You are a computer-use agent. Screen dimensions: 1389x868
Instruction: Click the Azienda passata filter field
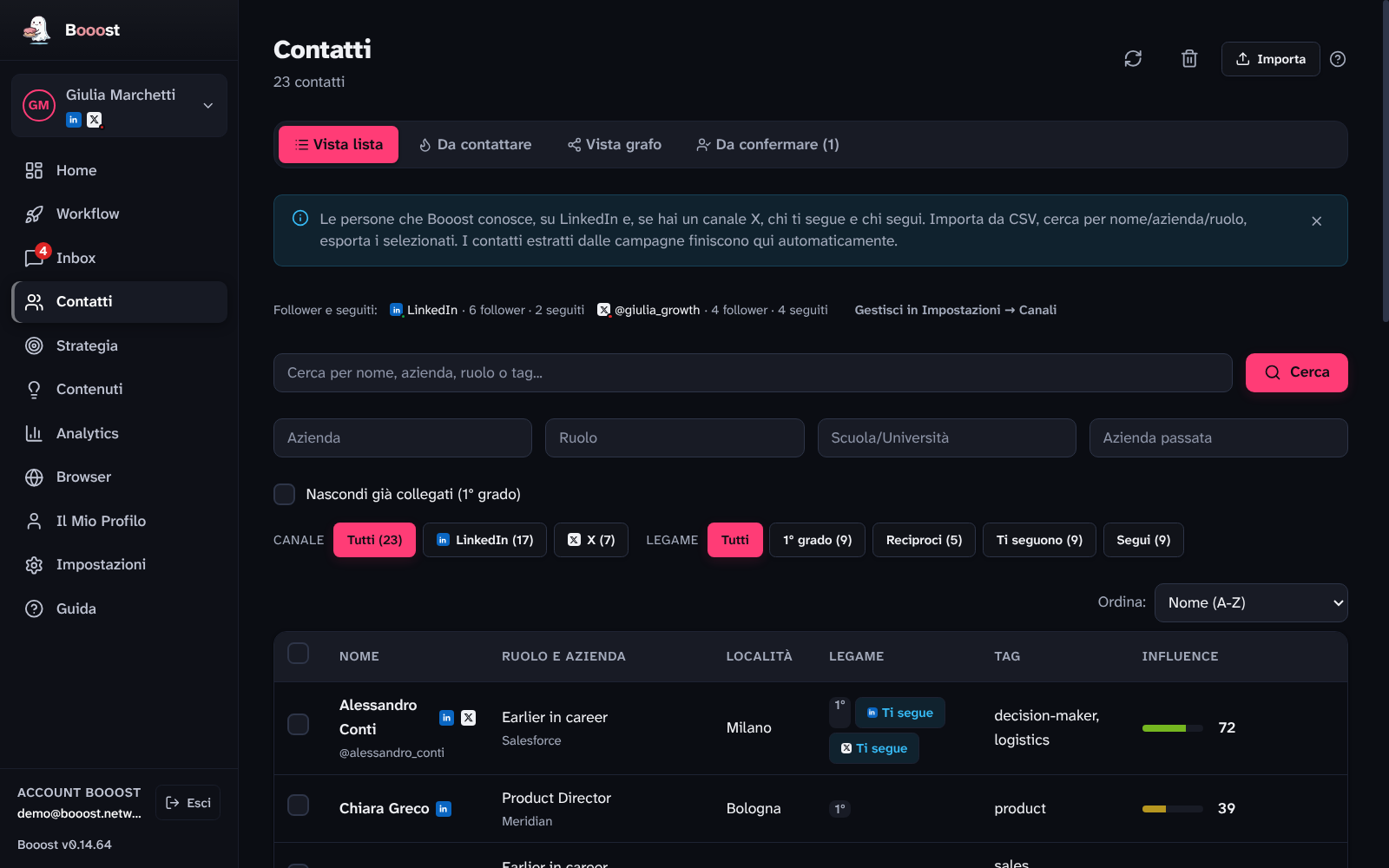point(1219,438)
